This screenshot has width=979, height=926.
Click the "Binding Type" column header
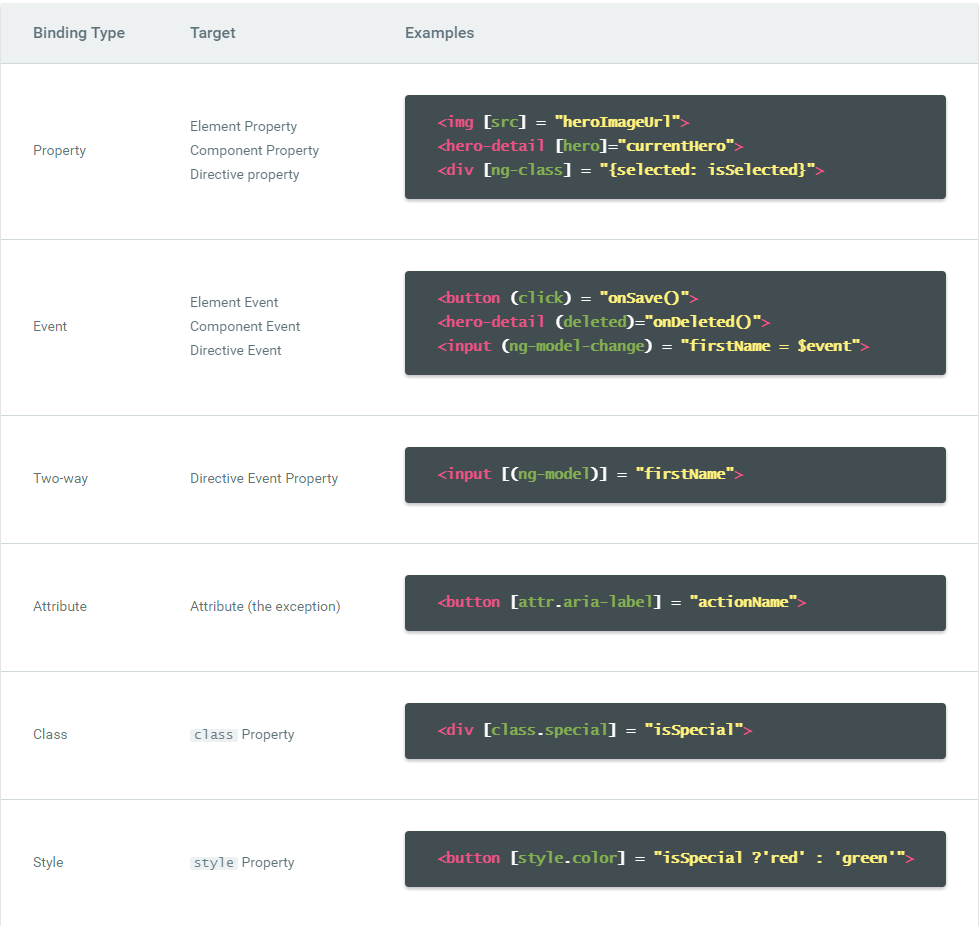point(79,33)
